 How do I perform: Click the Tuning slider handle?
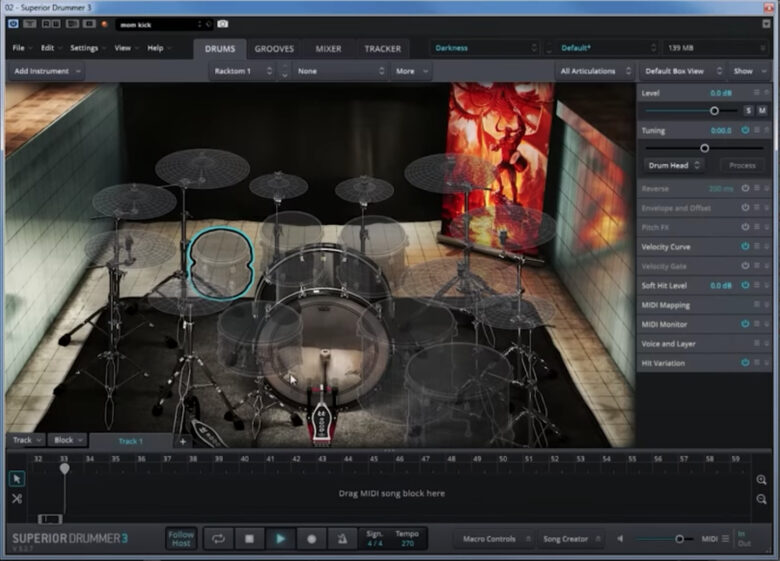[704, 148]
